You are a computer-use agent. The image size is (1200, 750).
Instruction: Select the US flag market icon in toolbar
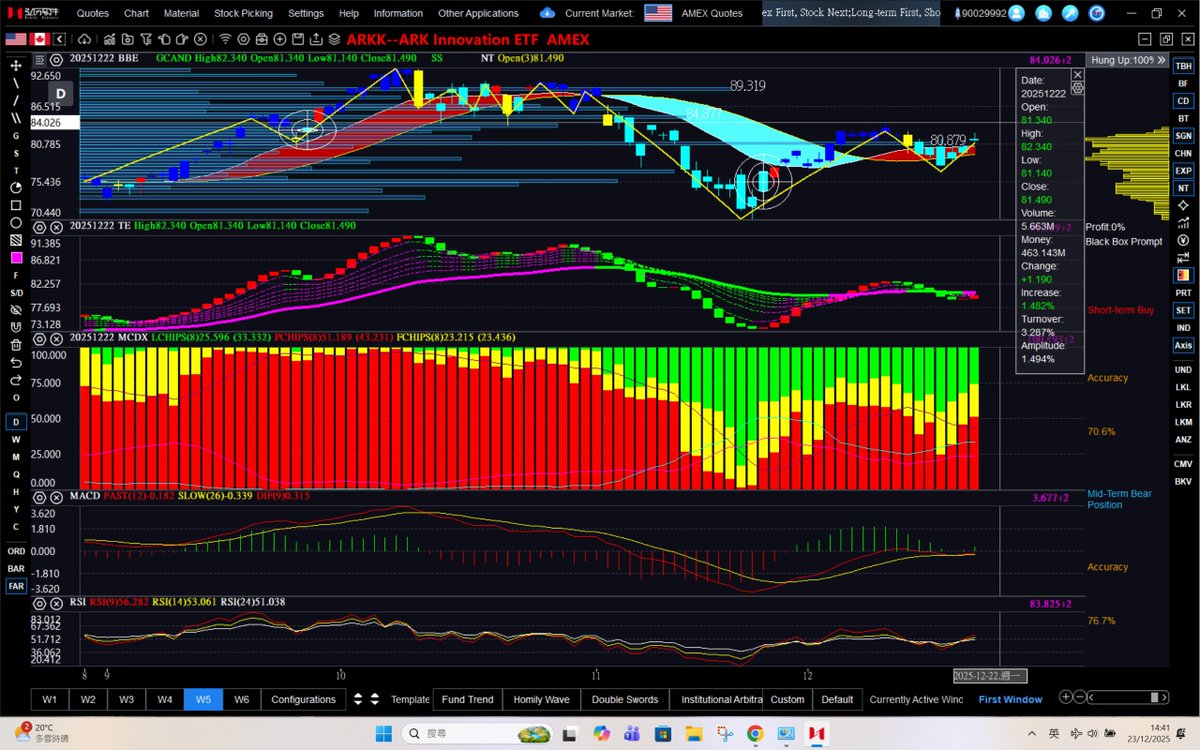tap(16, 40)
